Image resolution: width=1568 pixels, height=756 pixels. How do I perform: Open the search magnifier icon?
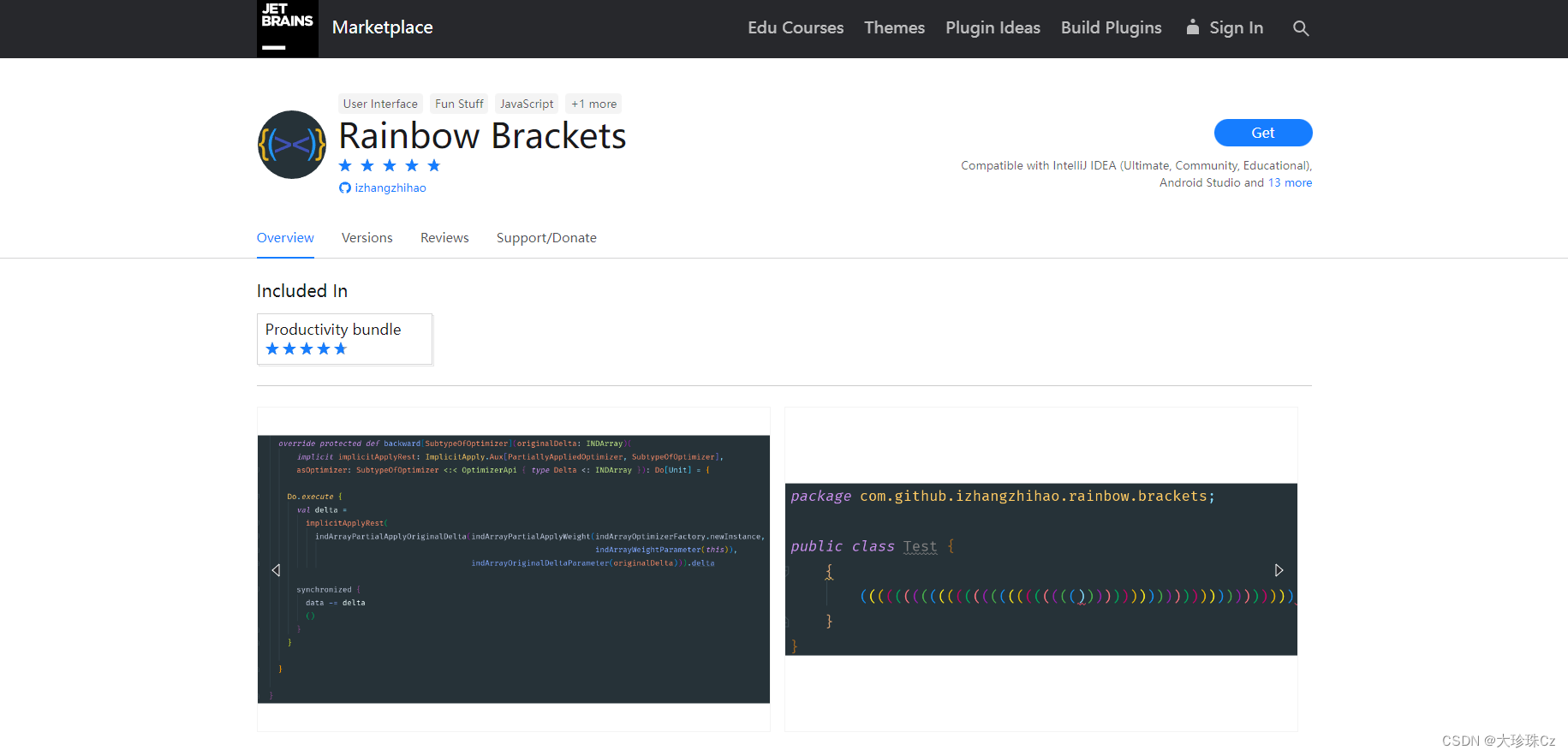[x=1301, y=28]
